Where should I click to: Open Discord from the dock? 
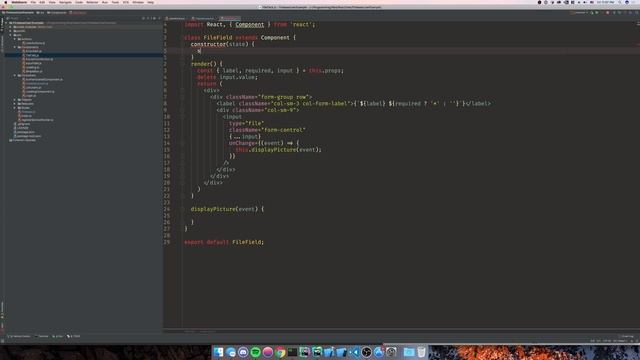(x=243, y=352)
